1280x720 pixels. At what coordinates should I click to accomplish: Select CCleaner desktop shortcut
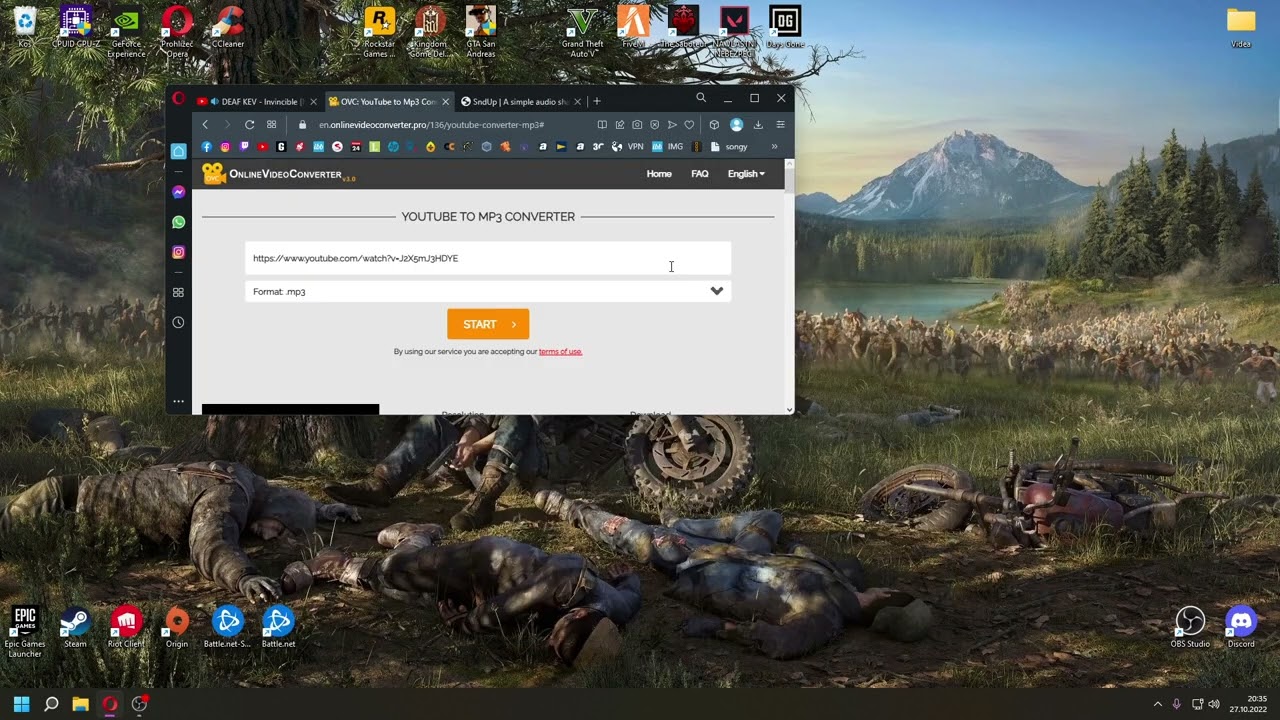tap(228, 28)
